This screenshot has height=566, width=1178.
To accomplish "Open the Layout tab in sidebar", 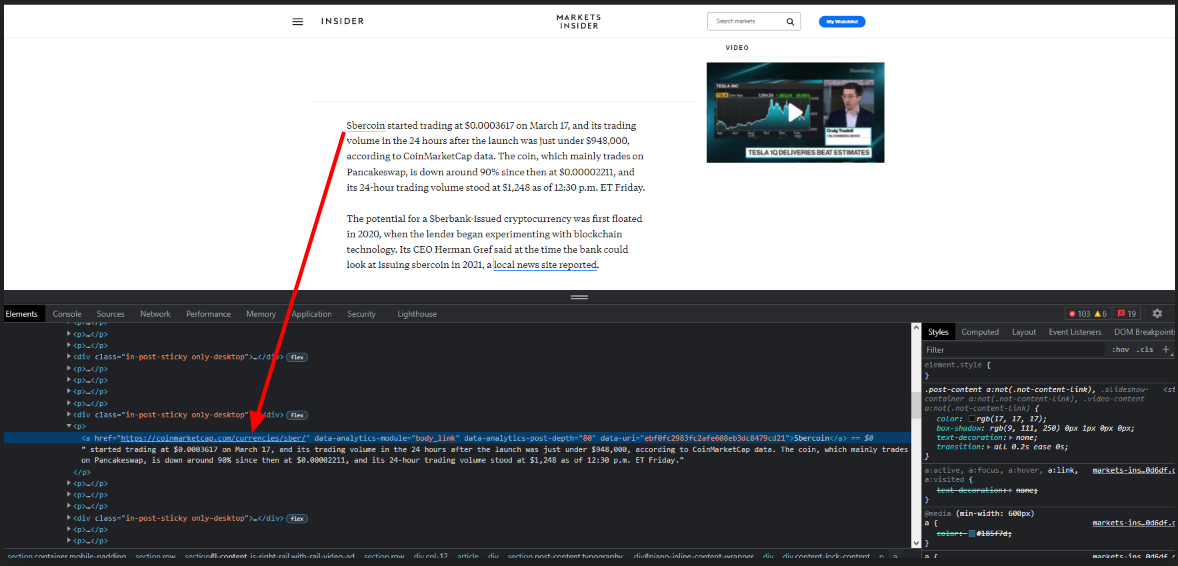I will coord(1024,331).
